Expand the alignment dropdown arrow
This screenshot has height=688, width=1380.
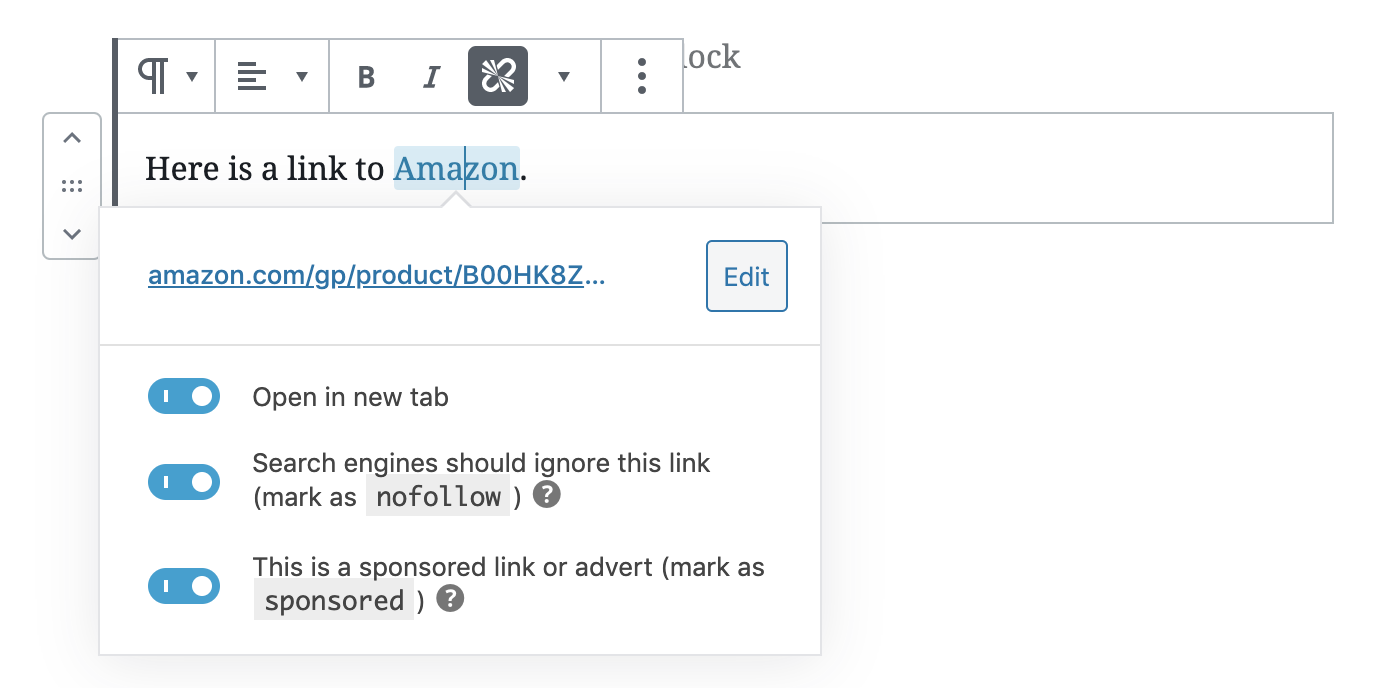302,77
